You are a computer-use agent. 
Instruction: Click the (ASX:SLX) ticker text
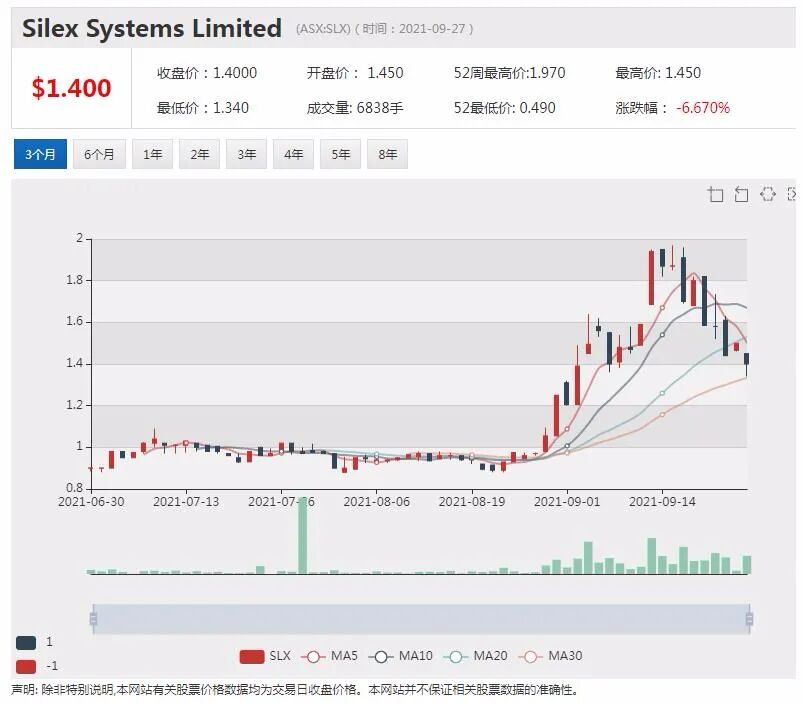coord(323,29)
